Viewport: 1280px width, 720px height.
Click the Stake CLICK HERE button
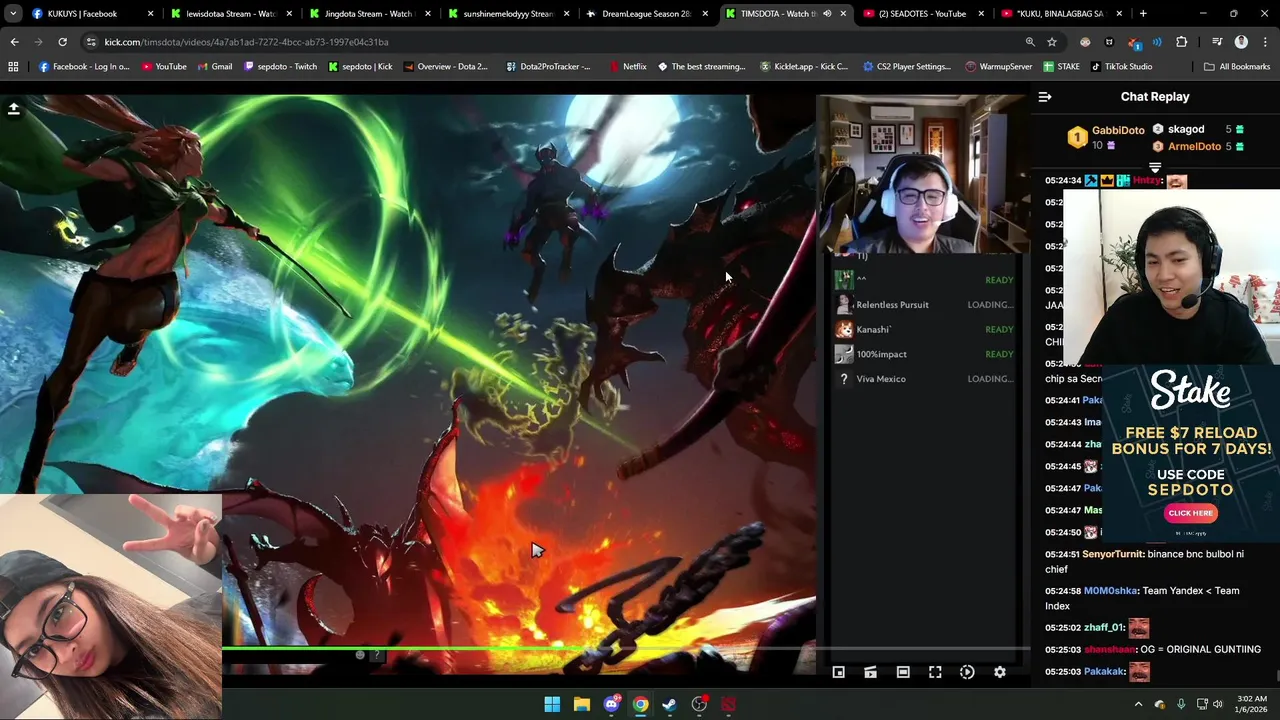pos(1190,513)
